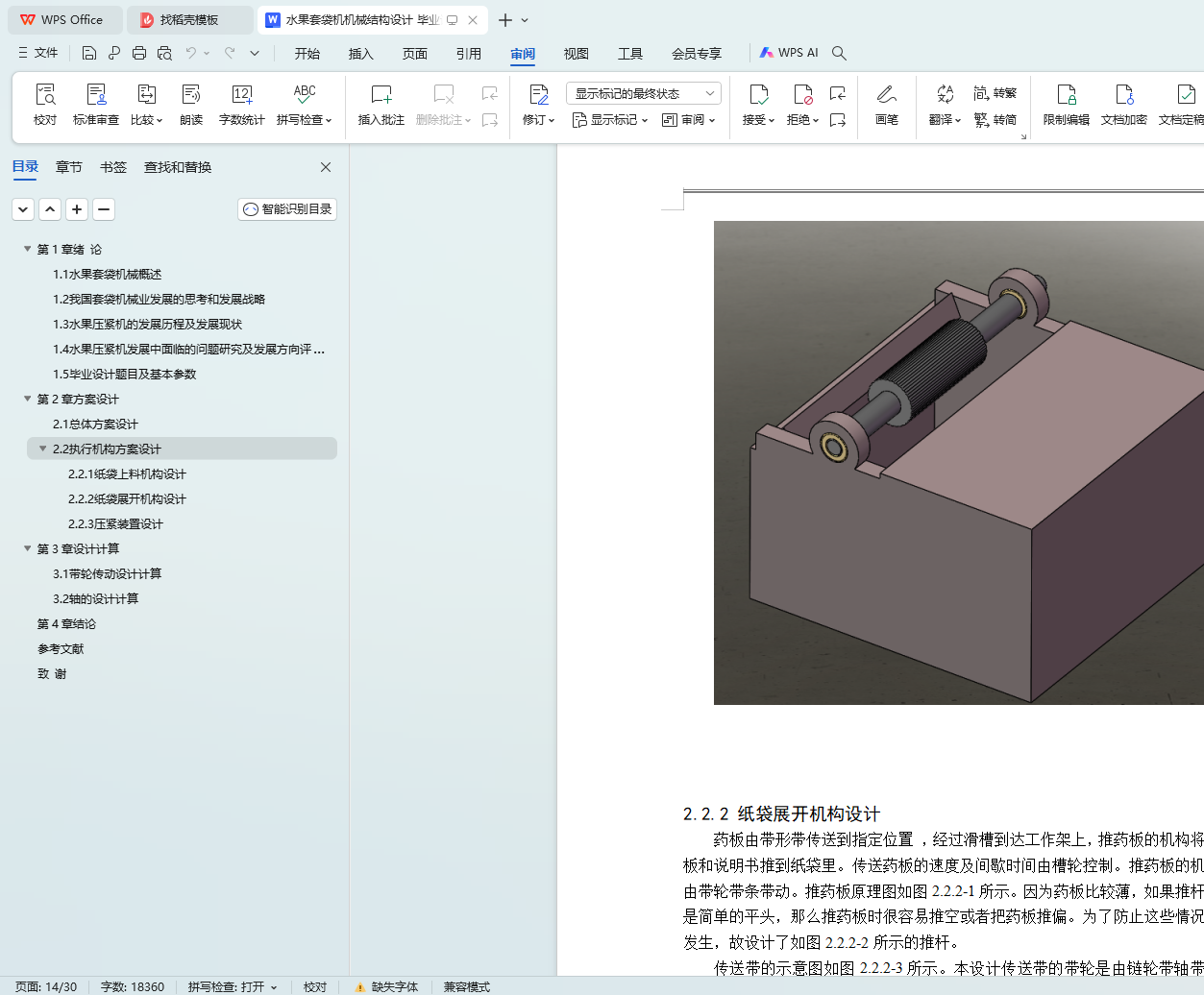
Task: Convert text with 简转繁
Action: point(995,93)
